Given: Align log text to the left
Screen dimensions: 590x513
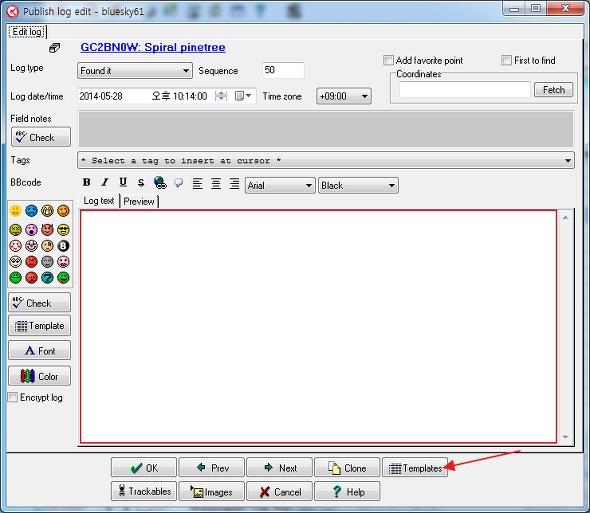Looking at the screenshot, I should point(198,183).
